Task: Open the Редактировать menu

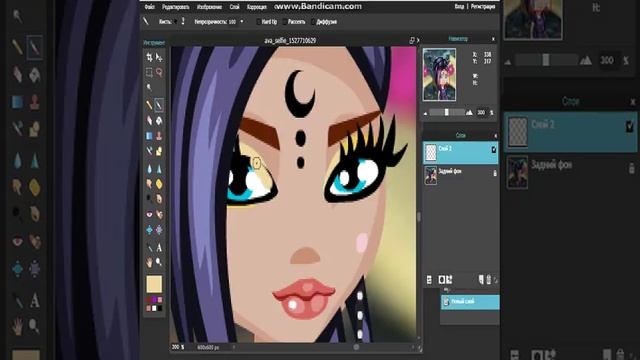Action: coord(176,7)
